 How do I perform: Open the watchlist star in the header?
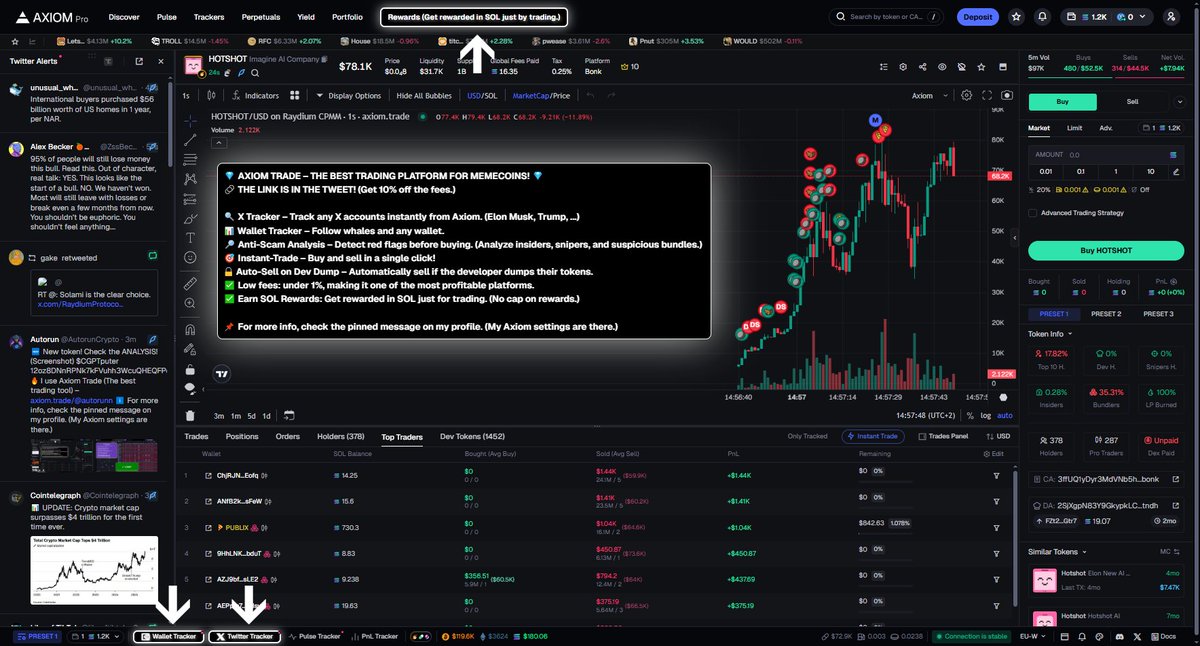(1017, 17)
